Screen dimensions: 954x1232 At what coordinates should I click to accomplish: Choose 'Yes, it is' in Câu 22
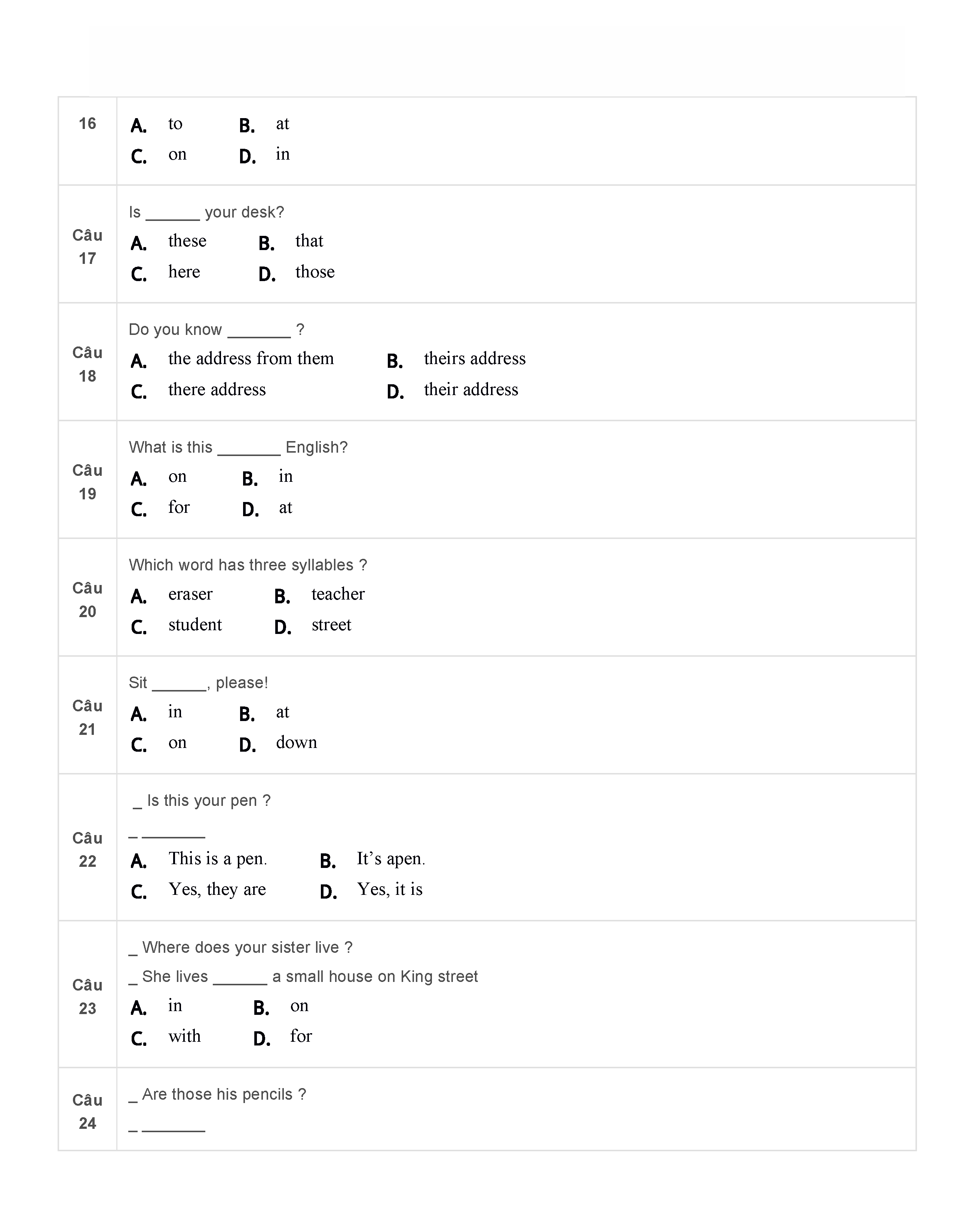390,890
